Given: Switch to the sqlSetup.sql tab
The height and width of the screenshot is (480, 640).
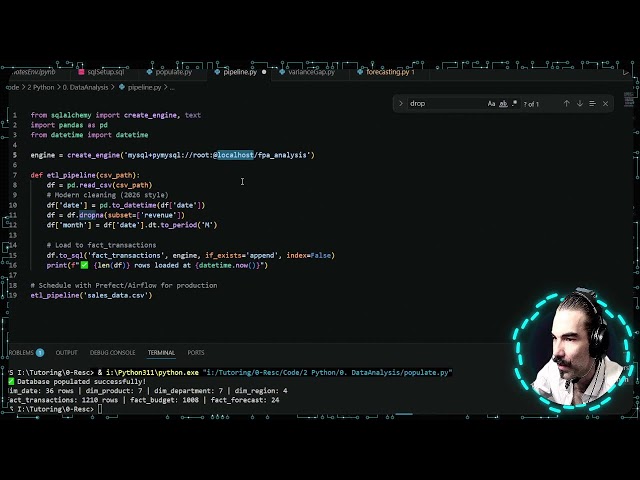Looking at the screenshot, I should [x=106, y=72].
